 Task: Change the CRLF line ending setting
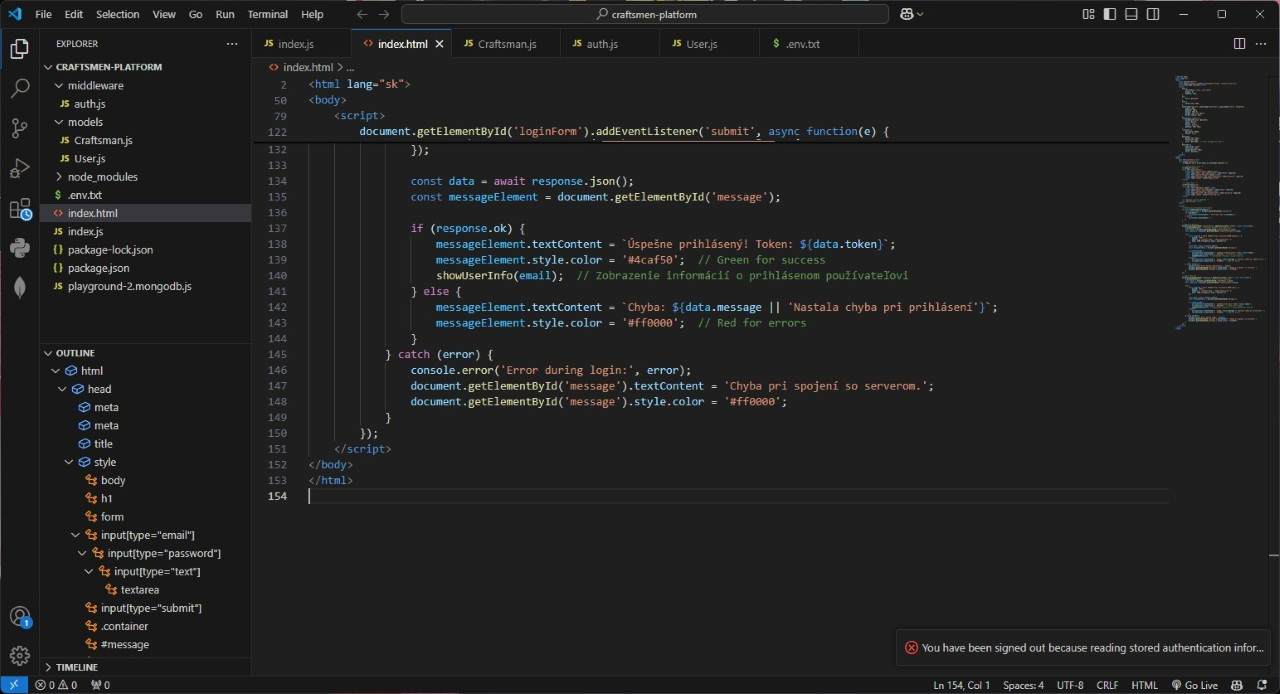coord(1107,685)
